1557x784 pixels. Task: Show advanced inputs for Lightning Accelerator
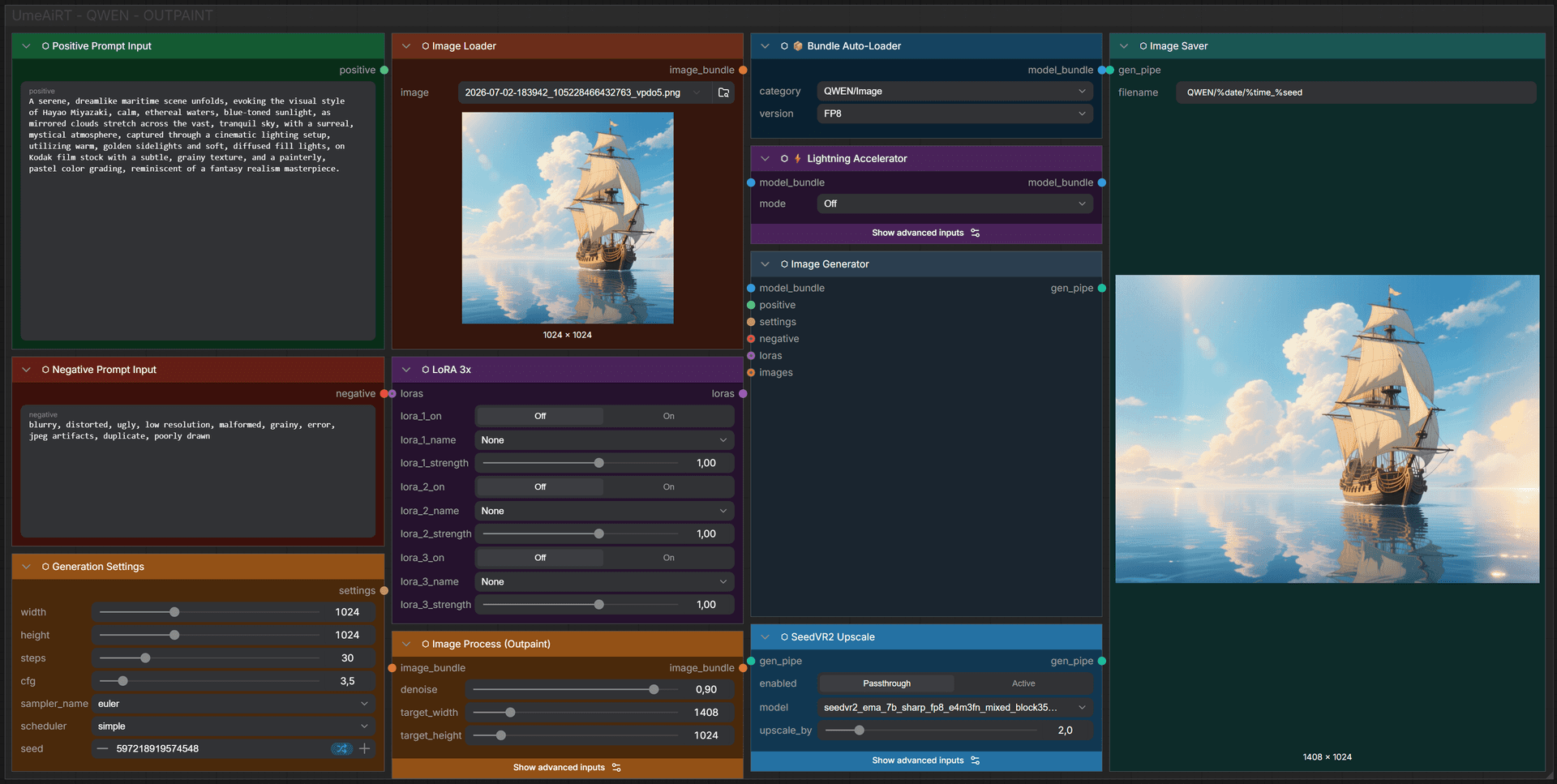point(926,233)
